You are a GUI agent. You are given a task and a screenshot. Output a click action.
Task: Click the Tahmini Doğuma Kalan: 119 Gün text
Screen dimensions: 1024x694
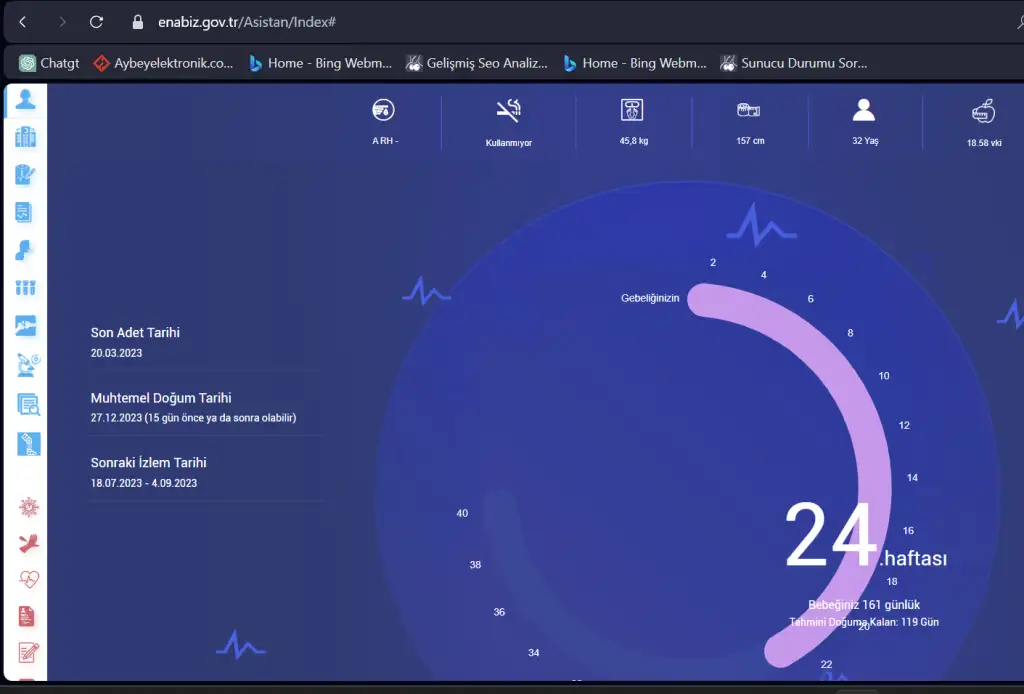864,622
